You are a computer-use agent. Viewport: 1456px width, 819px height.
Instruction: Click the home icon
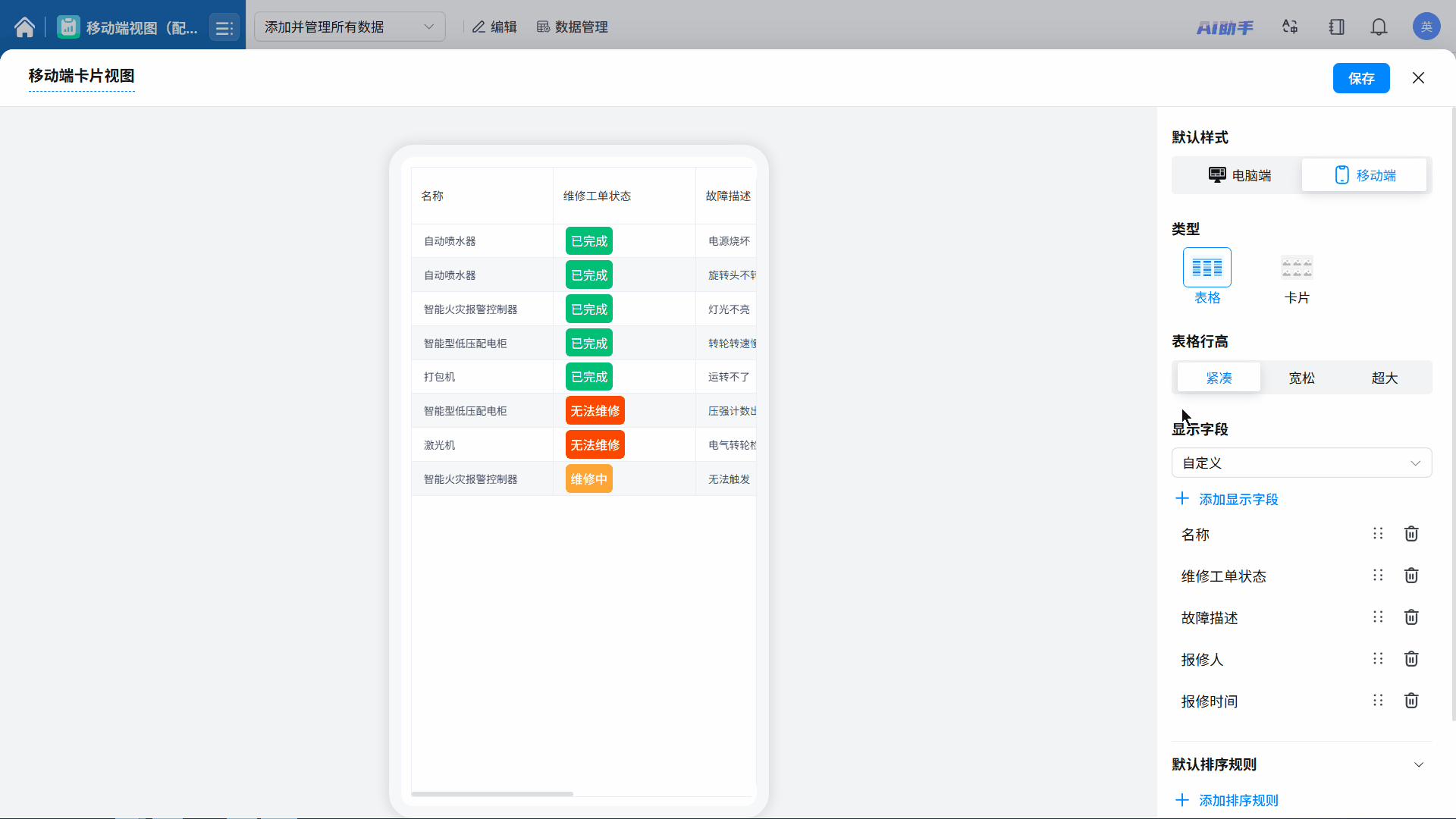[24, 27]
